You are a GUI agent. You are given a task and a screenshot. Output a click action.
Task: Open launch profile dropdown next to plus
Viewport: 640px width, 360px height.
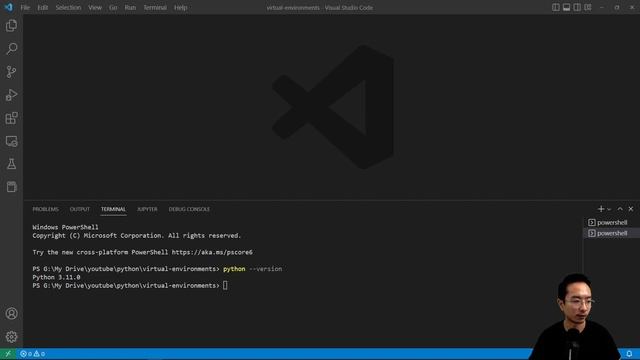609,209
